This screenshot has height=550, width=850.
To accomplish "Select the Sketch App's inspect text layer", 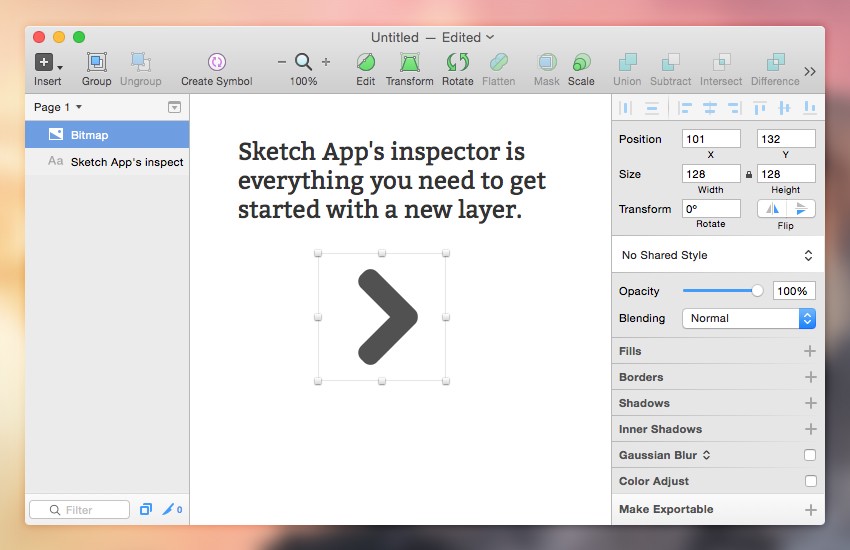I will [126, 162].
